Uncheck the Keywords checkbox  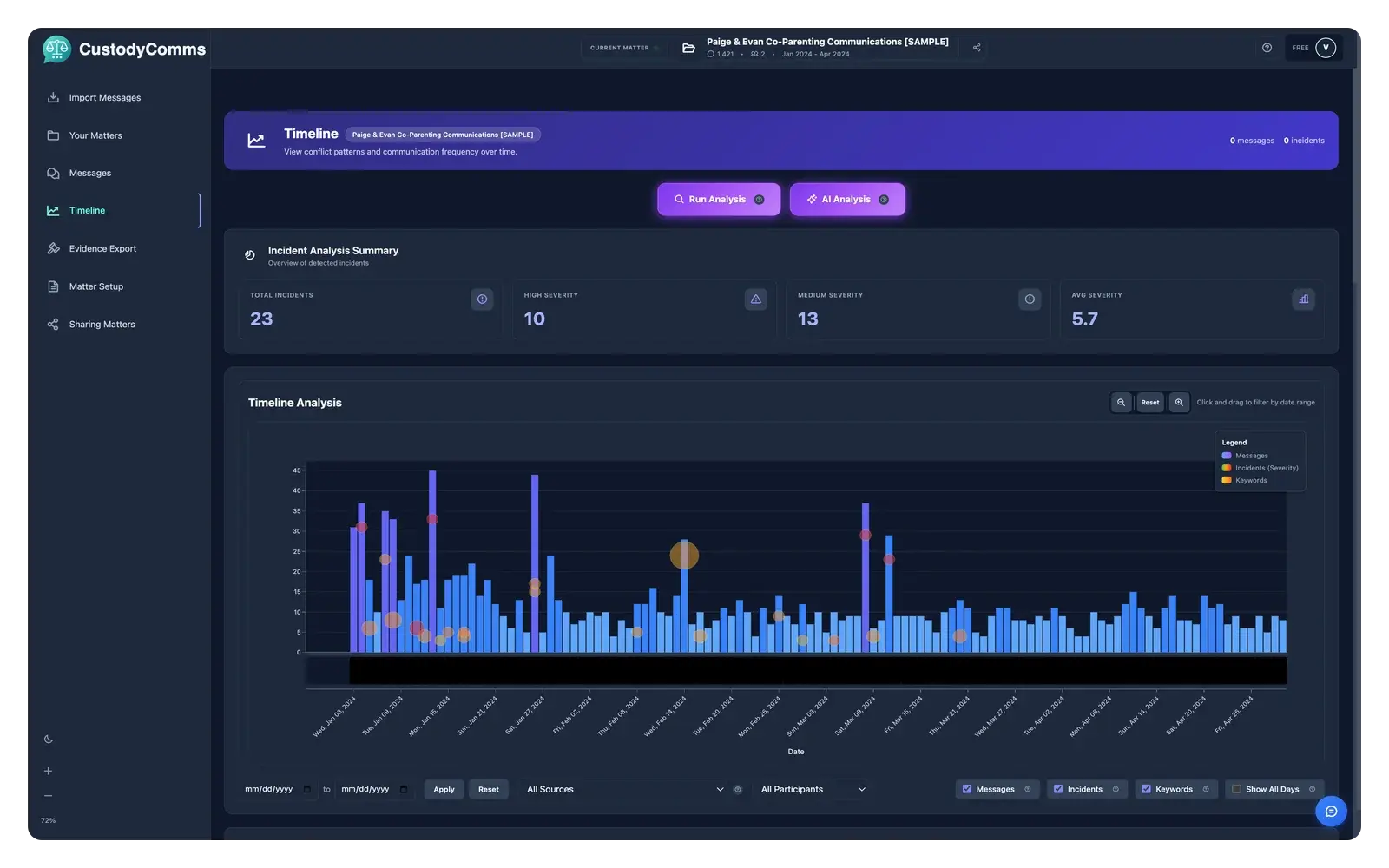(x=1146, y=790)
